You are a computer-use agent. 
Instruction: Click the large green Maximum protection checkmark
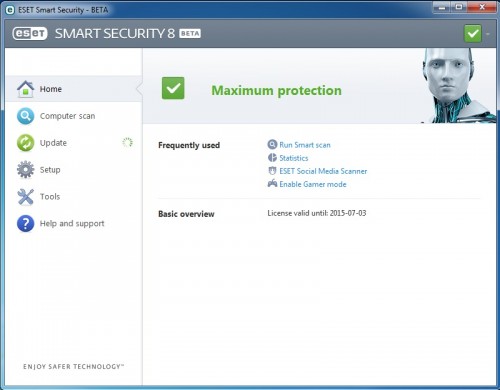click(x=173, y=88)
